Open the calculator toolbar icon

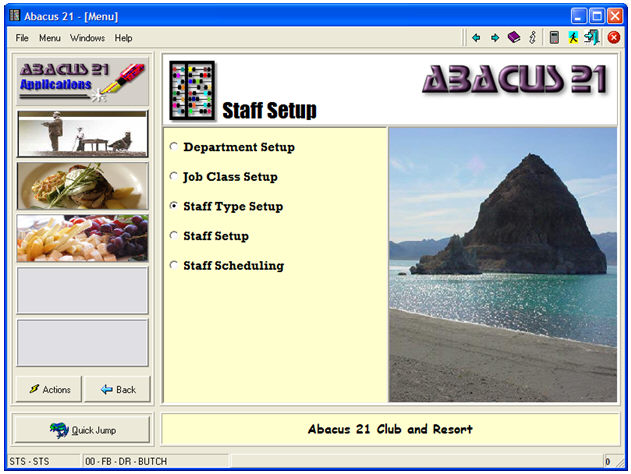554,38
